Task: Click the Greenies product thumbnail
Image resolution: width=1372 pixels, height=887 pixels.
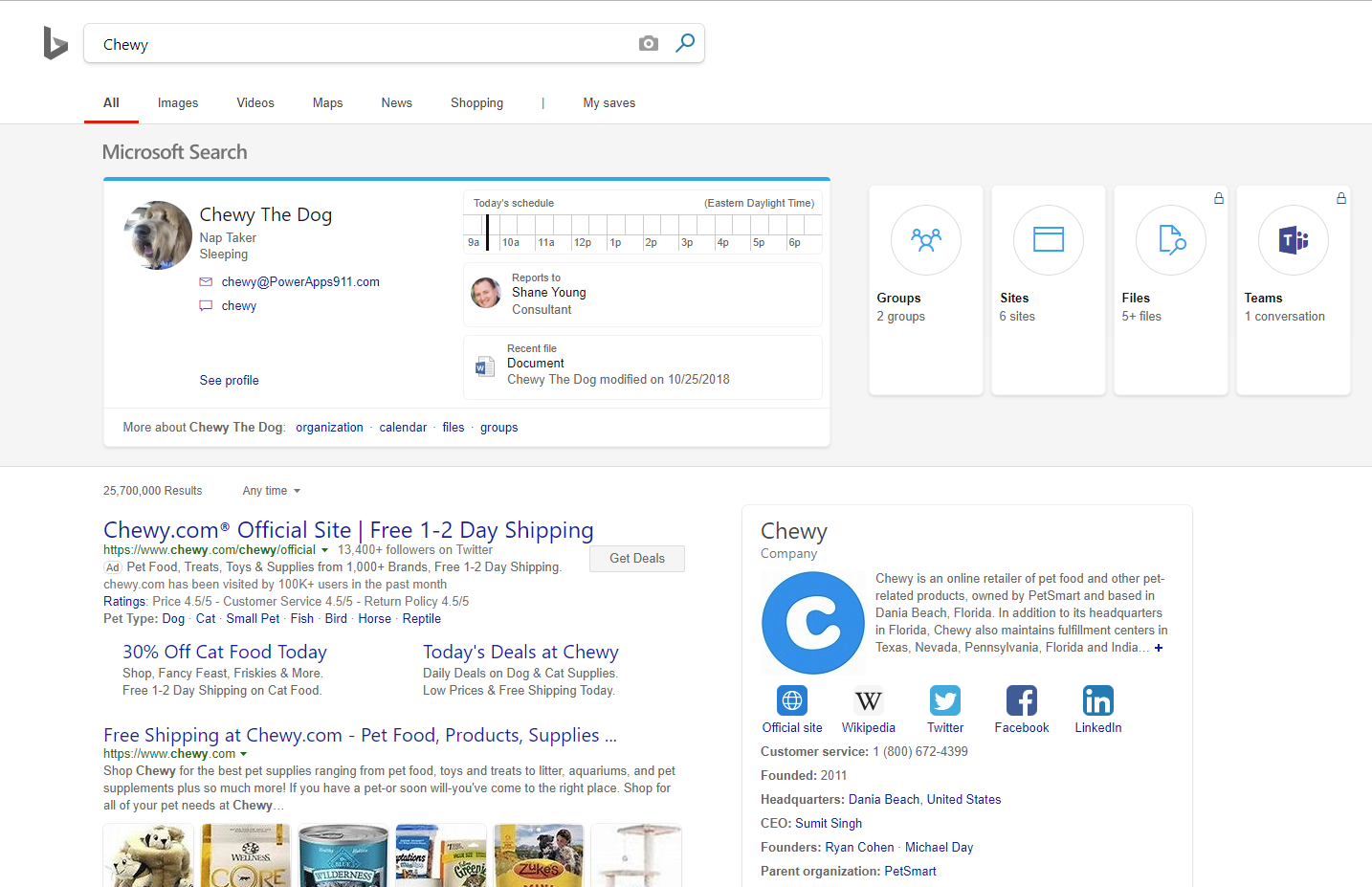Action: (441, 855)
